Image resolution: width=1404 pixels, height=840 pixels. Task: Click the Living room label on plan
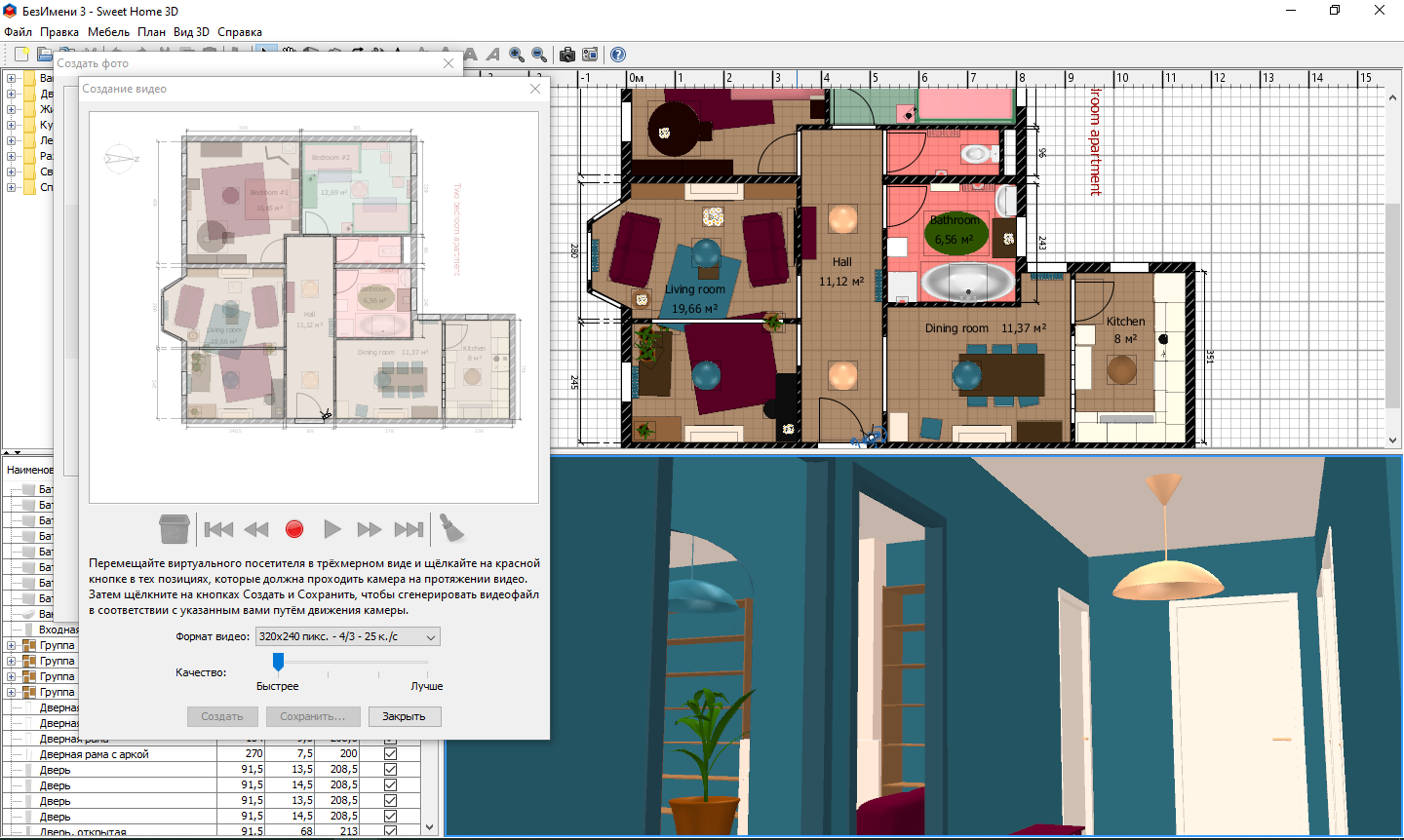tap(695, 289)
